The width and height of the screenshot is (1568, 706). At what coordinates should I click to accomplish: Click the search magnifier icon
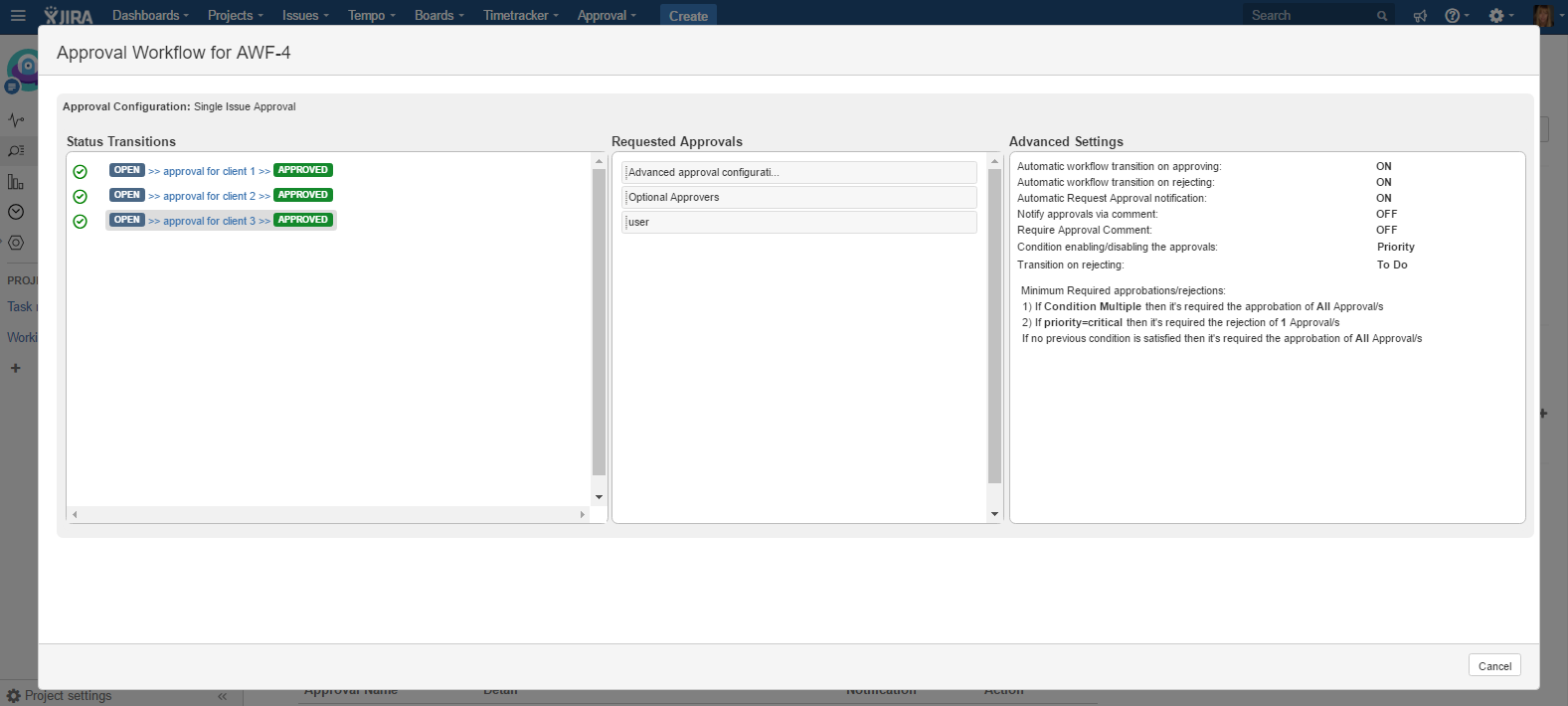click(x=1382, y=16)
